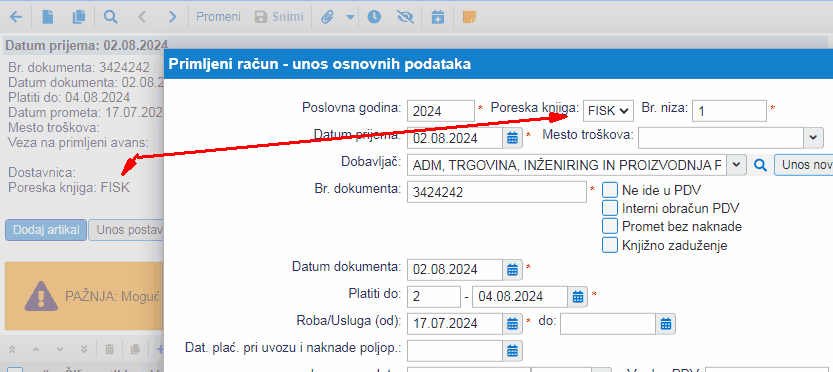
Task: Click the double-up arrows move-to-top icon
Action: [13, 350]
